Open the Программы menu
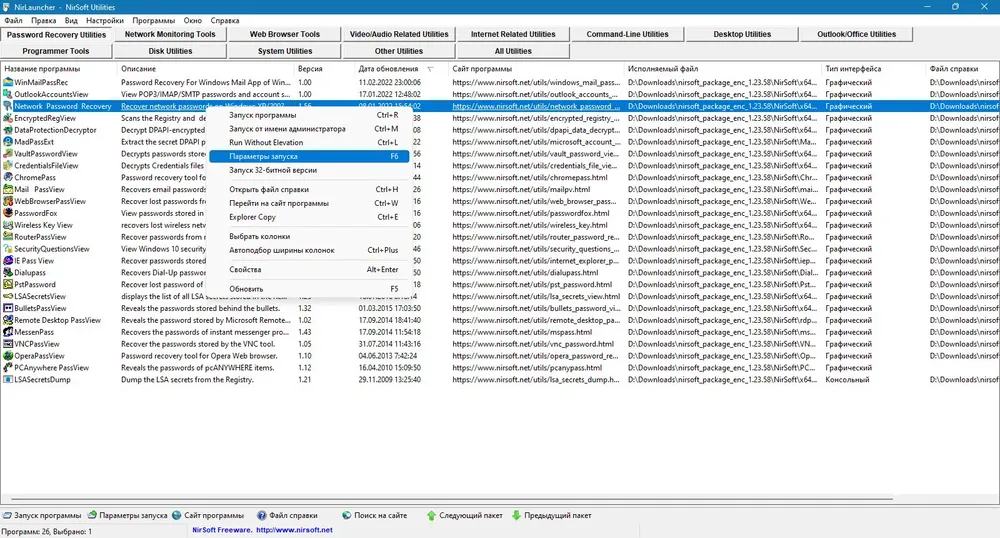1000x538 pixels. (154, 20)
